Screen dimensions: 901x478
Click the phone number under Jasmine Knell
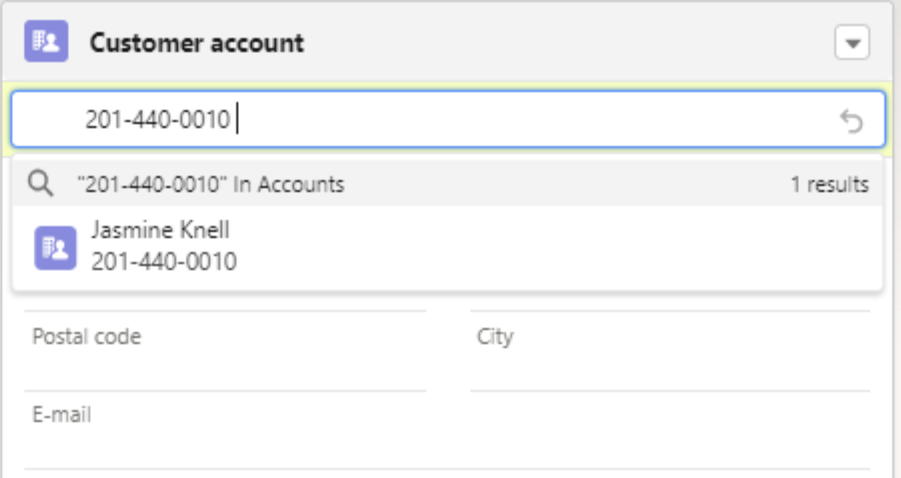[164, 262]
